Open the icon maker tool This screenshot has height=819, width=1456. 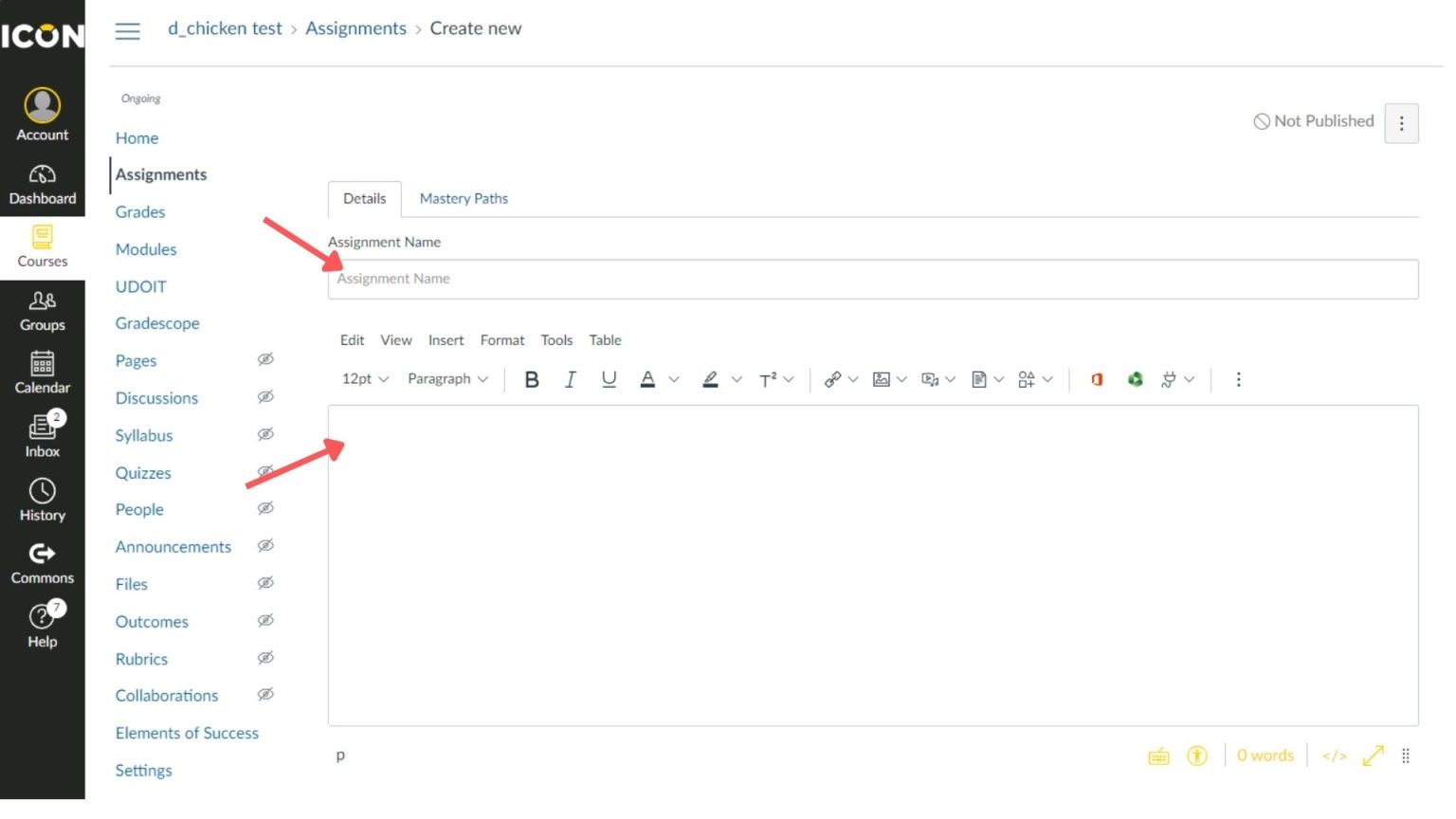pos(1027,379)
